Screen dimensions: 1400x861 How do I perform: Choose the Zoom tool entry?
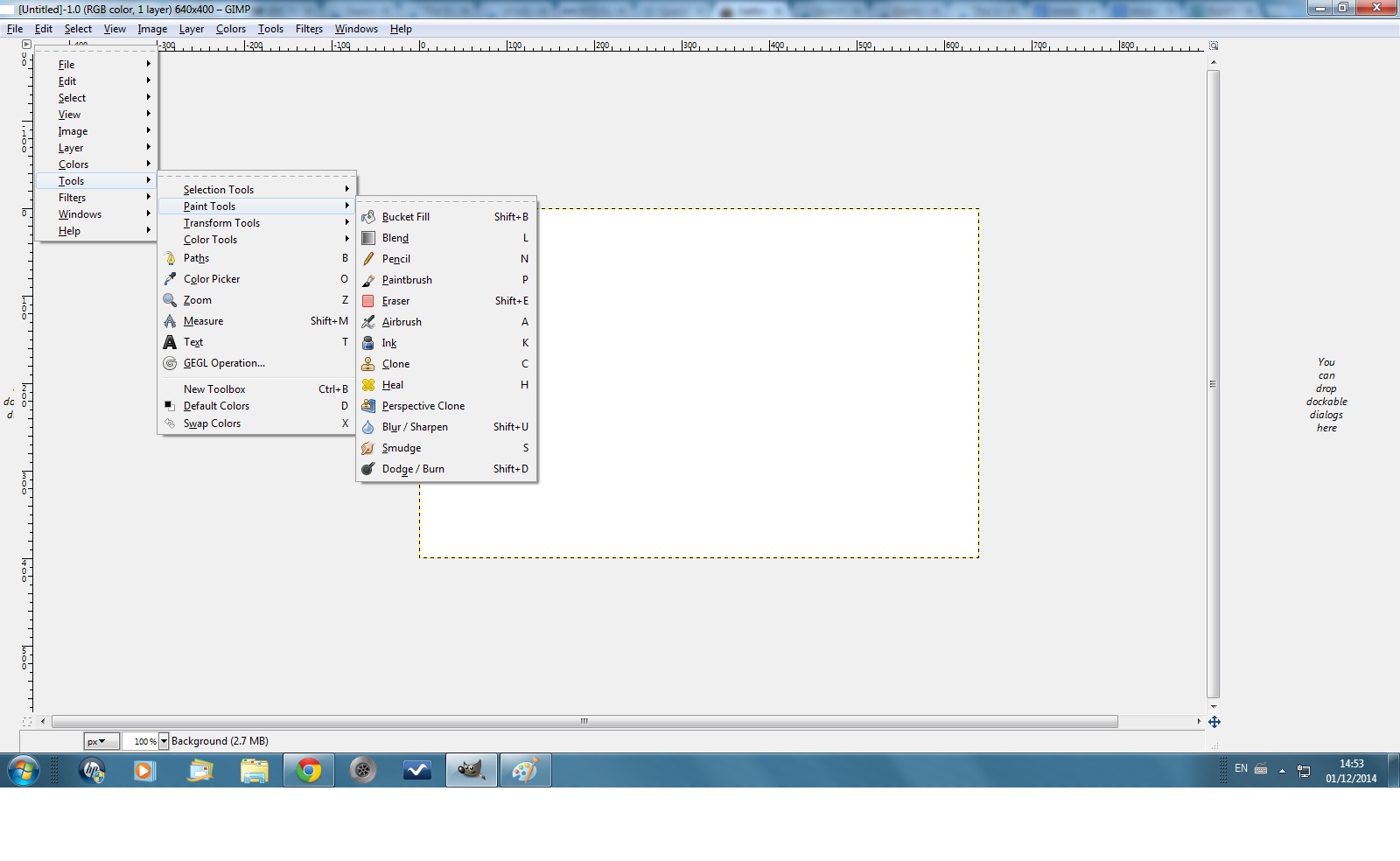tap(256, 300)
